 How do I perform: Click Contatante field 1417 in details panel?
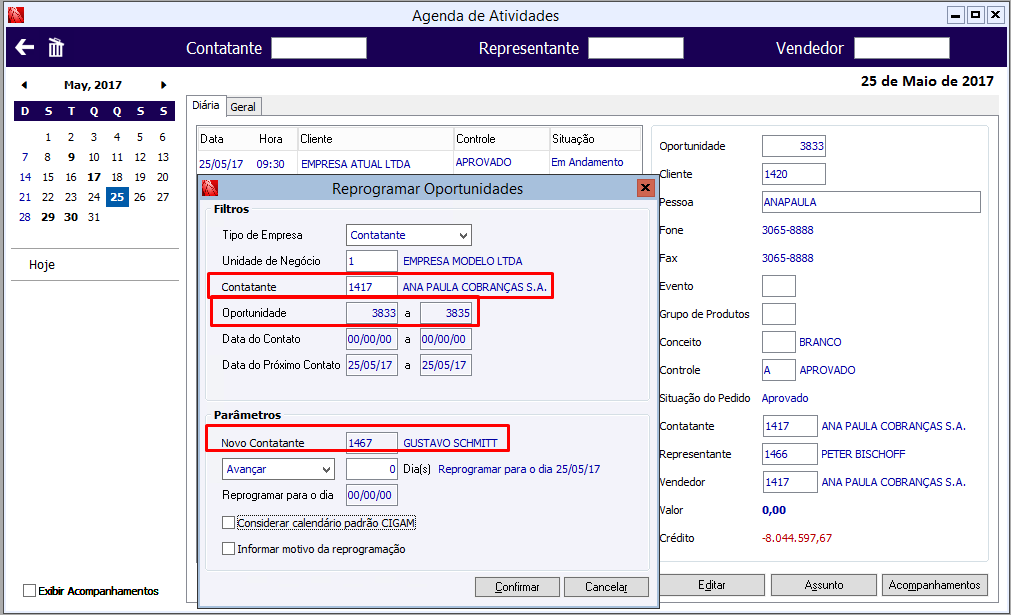tap(790, 426)
